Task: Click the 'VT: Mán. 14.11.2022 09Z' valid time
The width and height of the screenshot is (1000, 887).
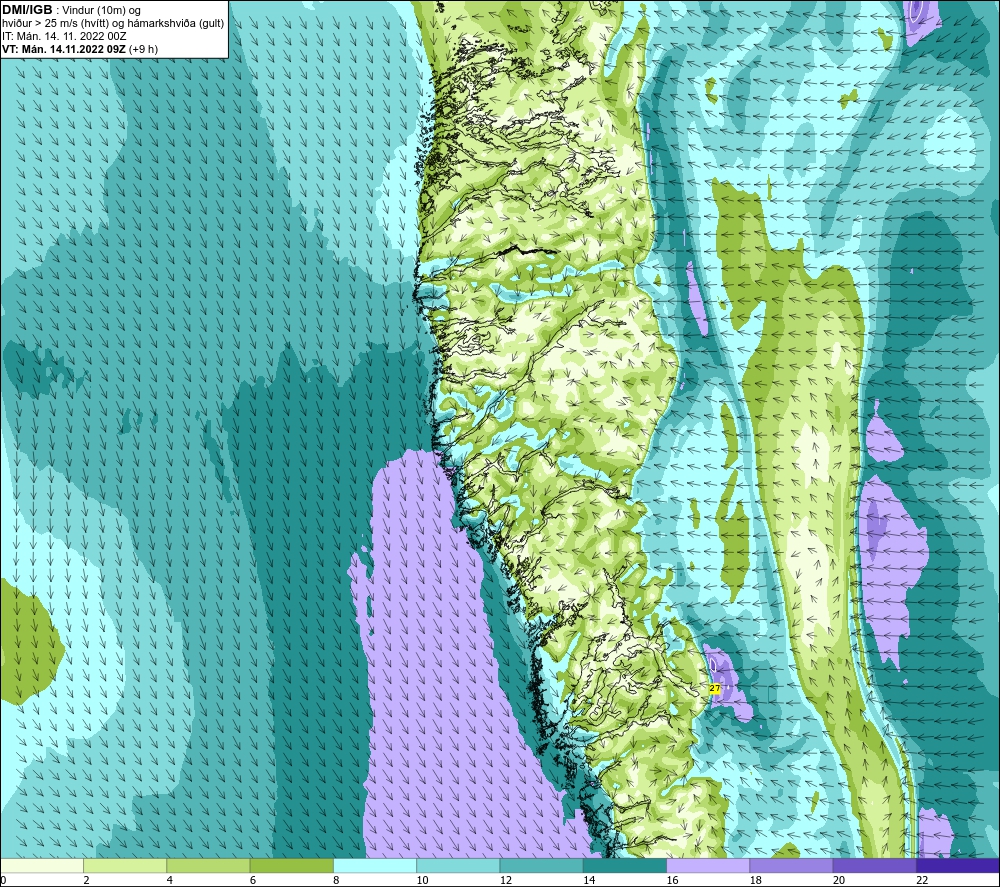Action: 64,49
